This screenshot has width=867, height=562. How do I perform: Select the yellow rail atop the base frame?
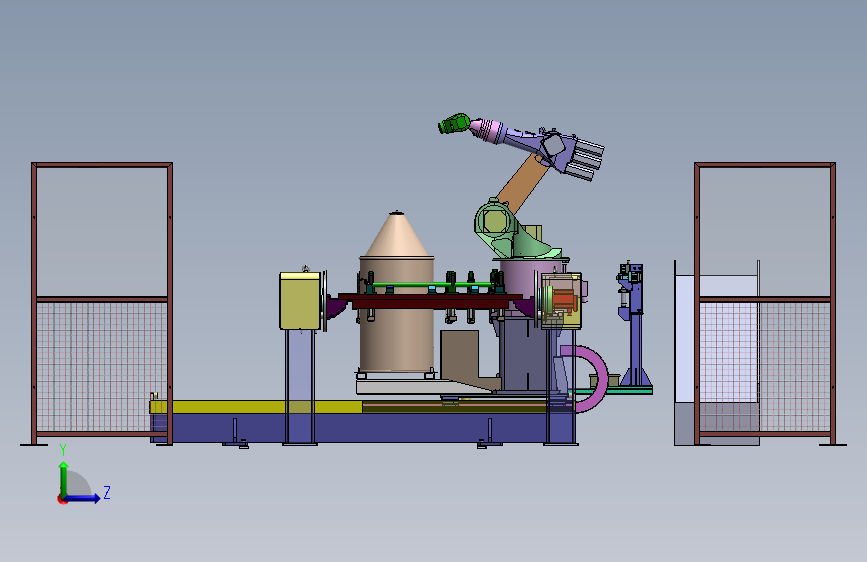(256, 407)
